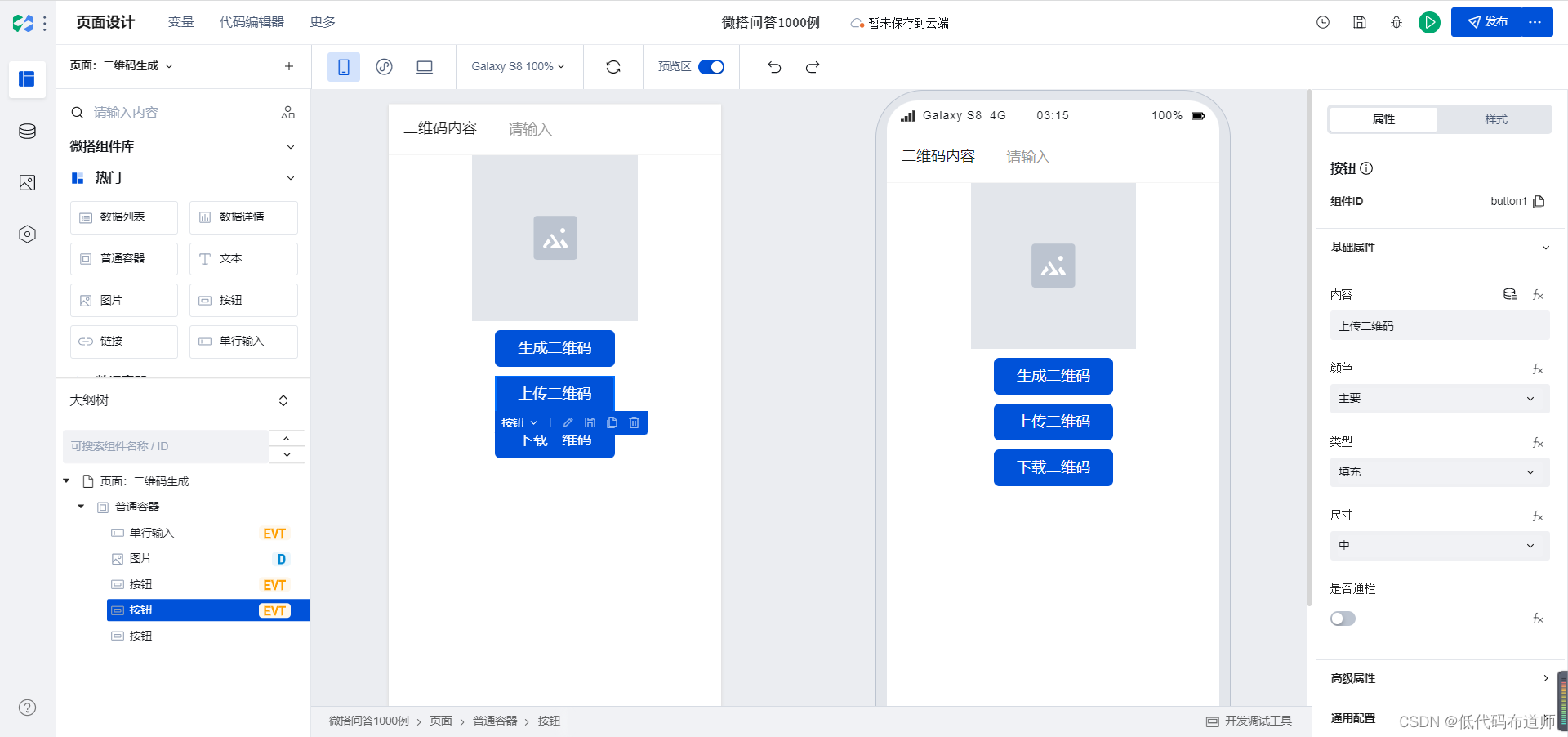Click the component library manage icon beside search
This screenshot has width=1568, height=737.
tap(288, 112)
